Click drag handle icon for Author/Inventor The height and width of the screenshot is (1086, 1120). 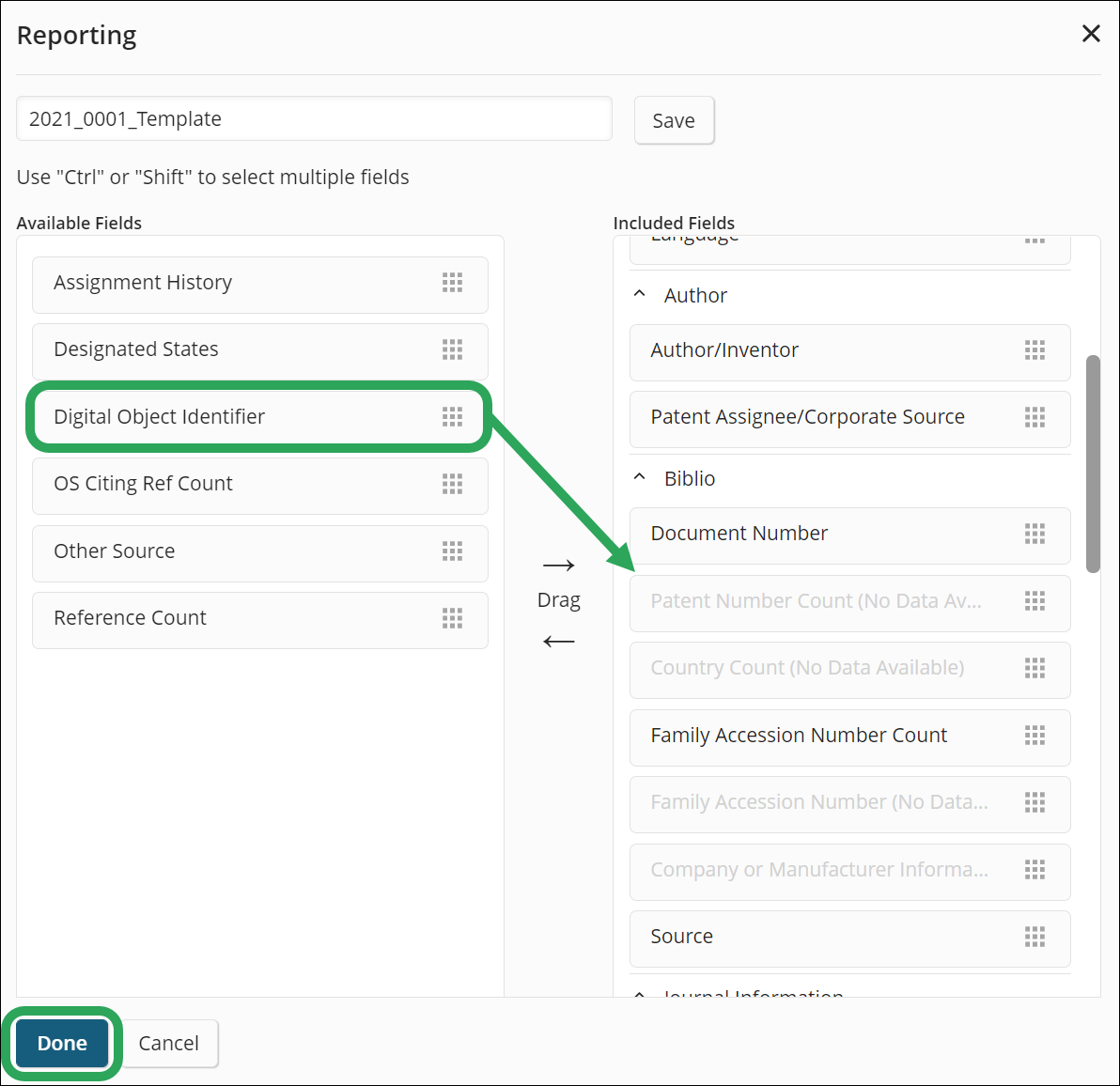[1035, 349]
